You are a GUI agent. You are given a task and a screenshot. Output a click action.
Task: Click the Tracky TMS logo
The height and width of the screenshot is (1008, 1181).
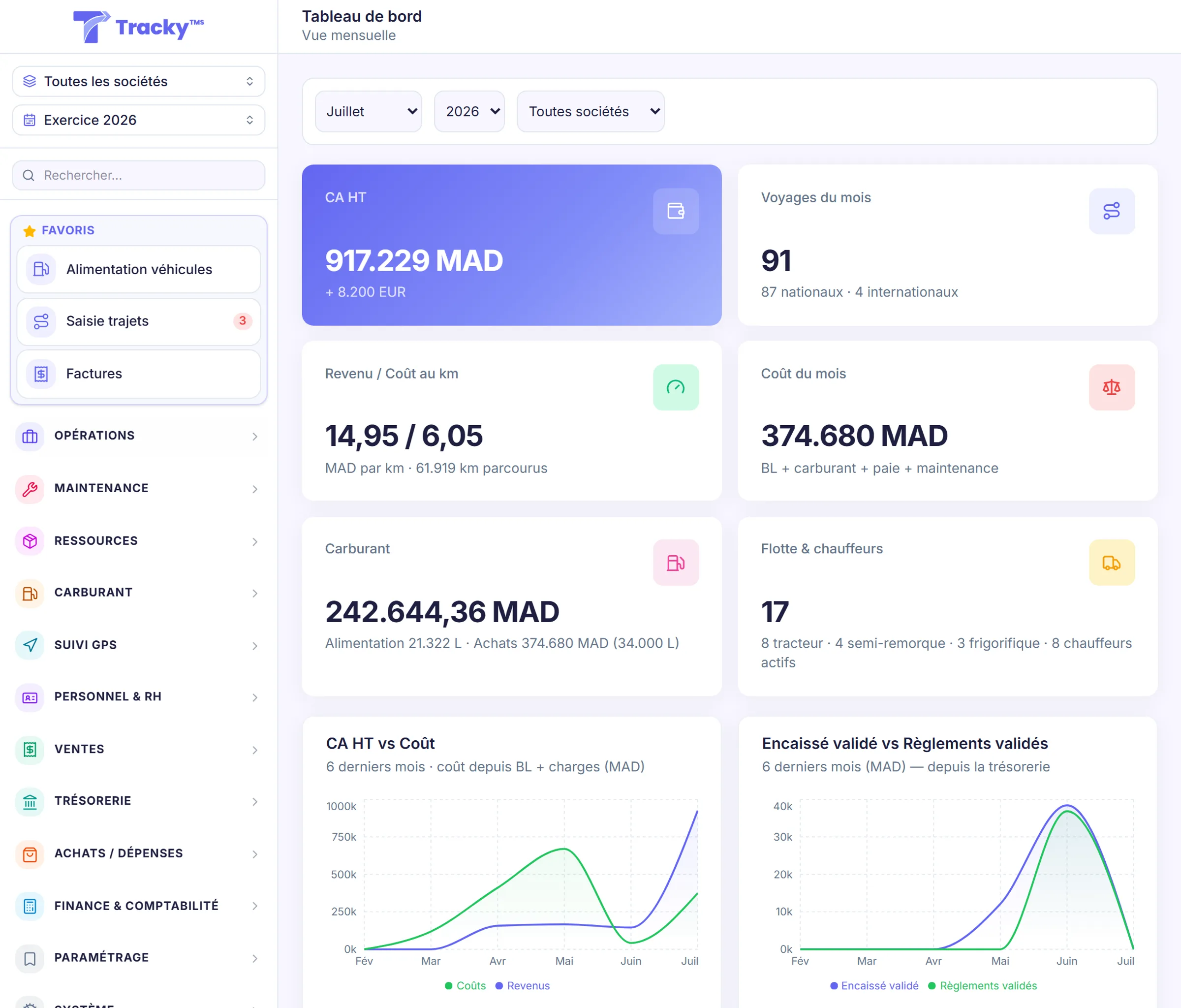click(138, 27)
